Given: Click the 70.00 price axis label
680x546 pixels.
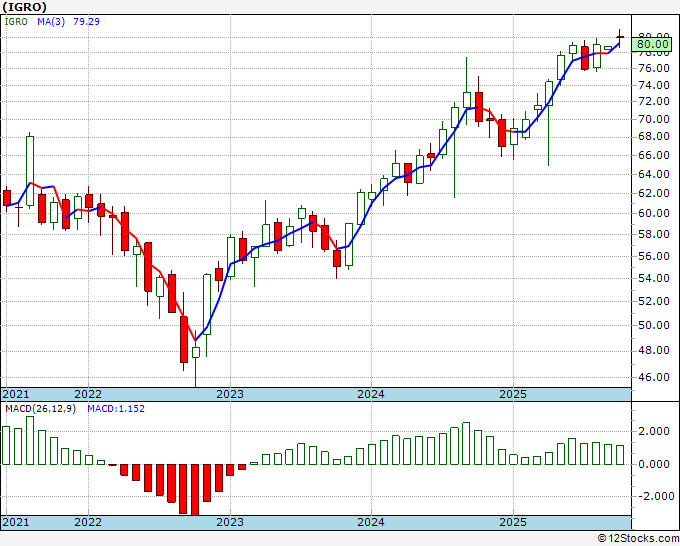Looking at the screenshot, I should 654,119.
